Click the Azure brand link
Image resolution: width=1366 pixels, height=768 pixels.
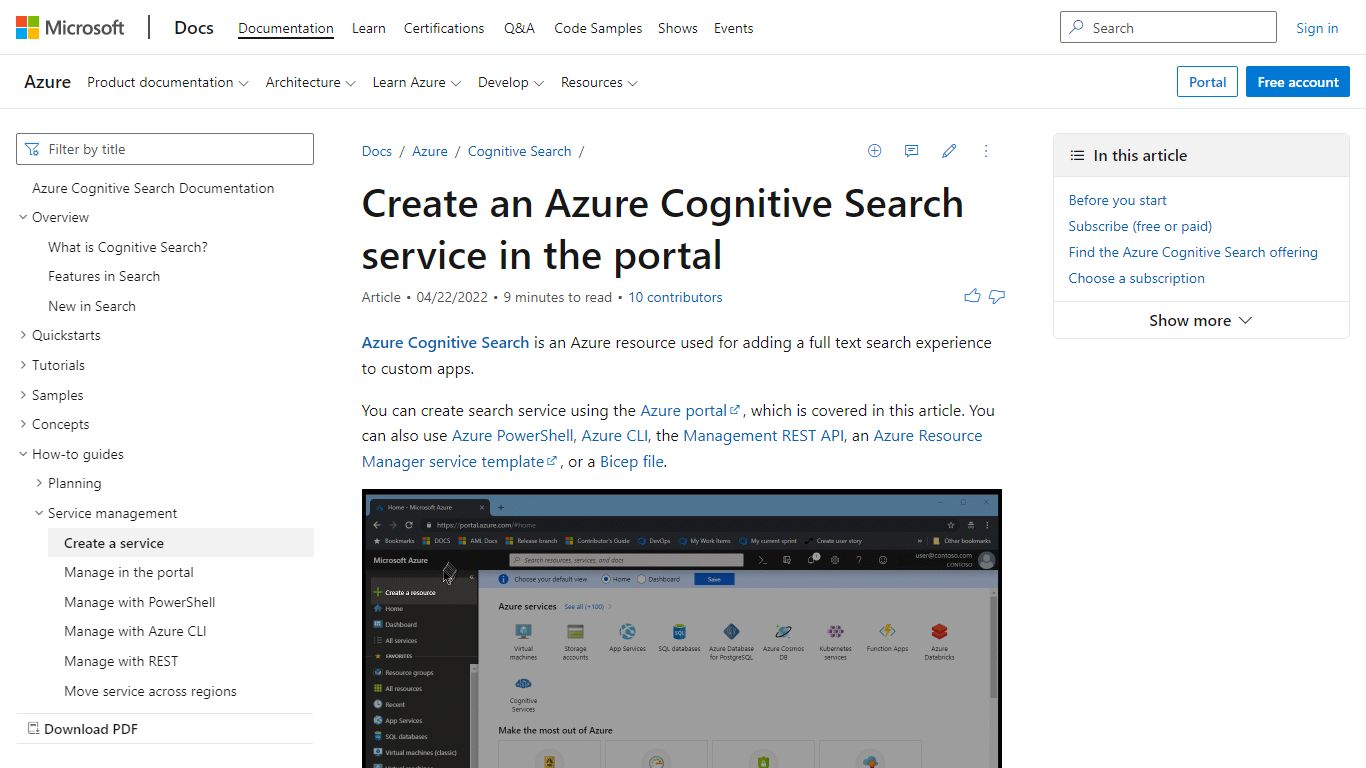pos(47,82)
